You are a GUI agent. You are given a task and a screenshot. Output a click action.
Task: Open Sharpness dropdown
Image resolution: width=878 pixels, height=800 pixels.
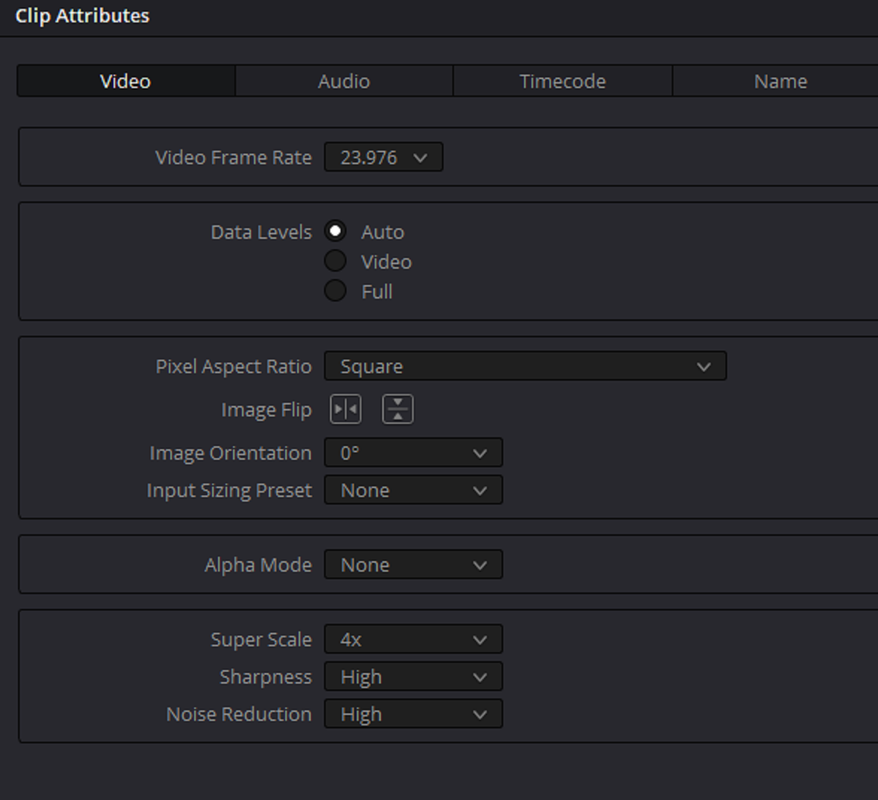coord(413,677)
